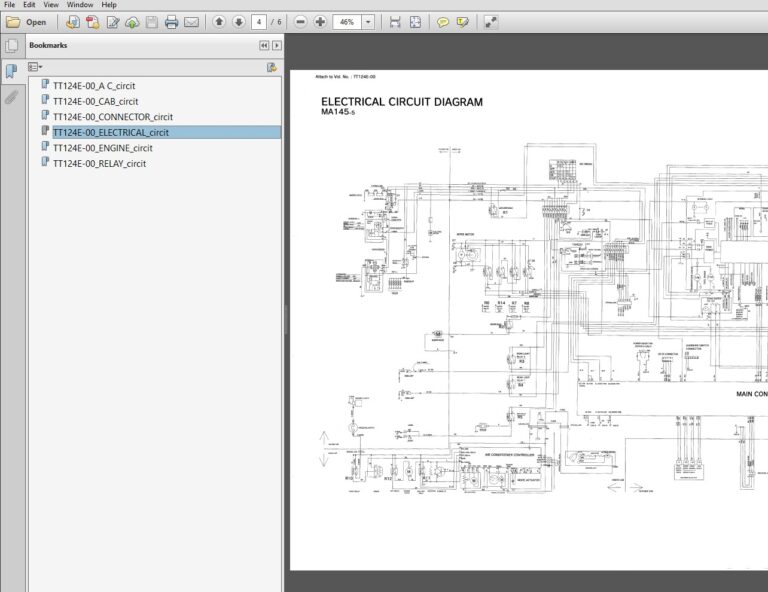
Task: Go to previous page with up arrow
Action: 219,22
